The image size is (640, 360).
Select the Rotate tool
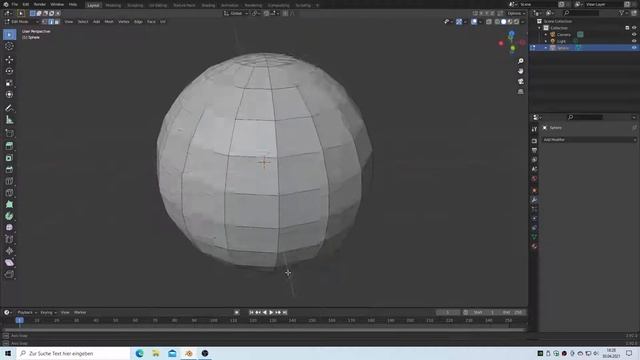(x=9, y=71)
